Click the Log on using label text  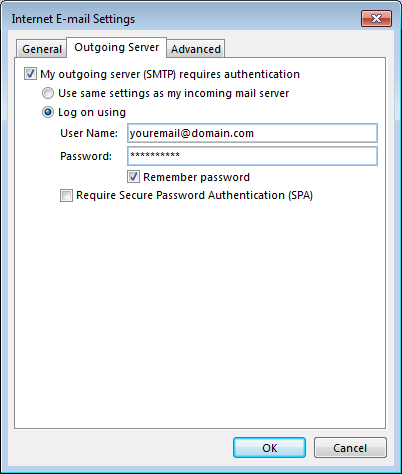pos(92,112)
